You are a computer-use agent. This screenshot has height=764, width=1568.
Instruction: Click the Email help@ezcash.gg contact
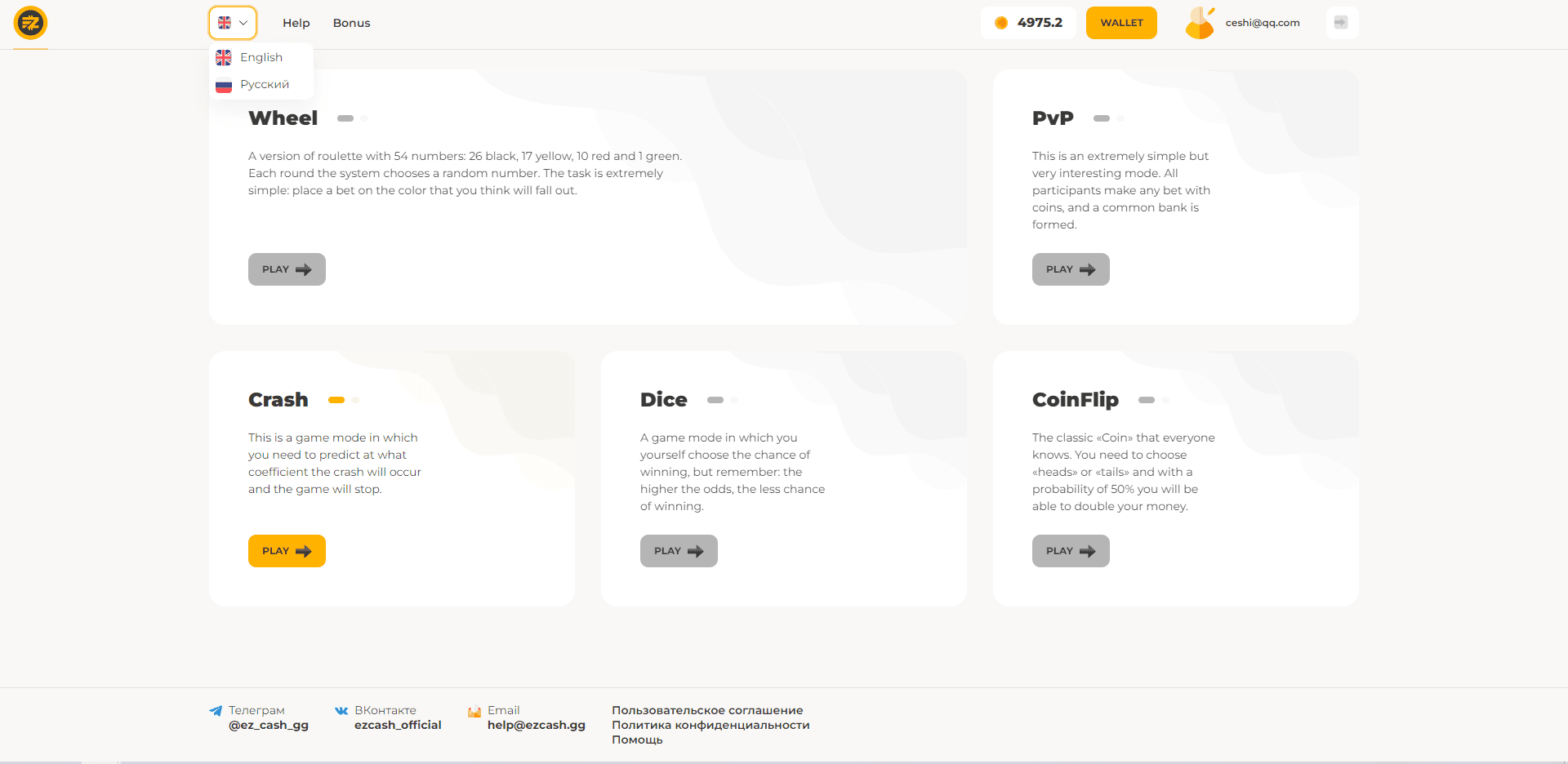click(x=536, y=725)
